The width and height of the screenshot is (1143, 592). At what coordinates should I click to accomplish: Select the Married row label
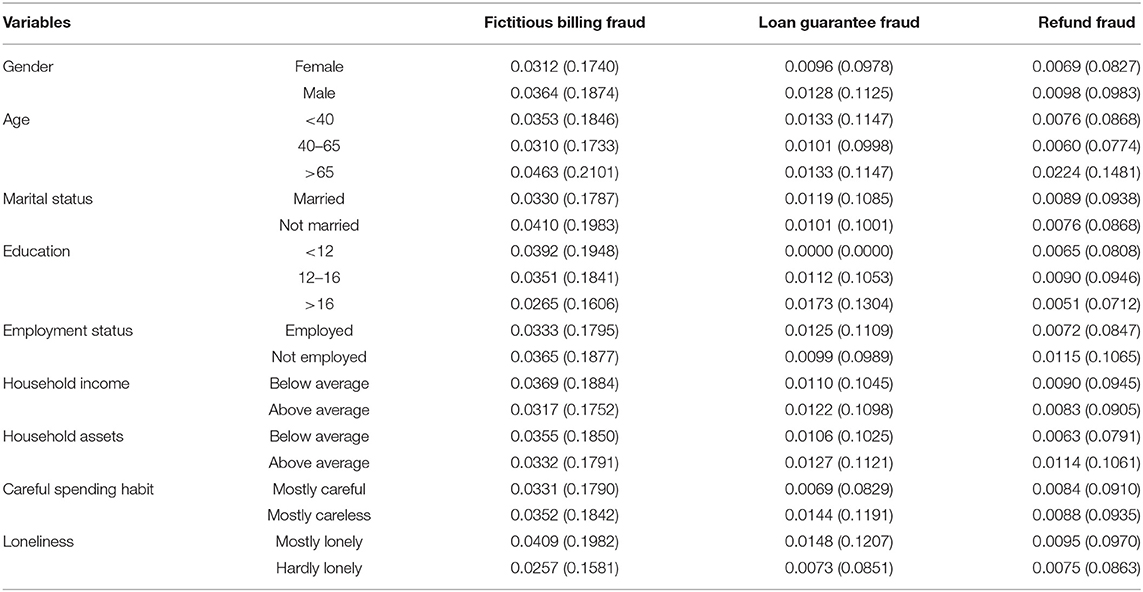coord(319,199)
